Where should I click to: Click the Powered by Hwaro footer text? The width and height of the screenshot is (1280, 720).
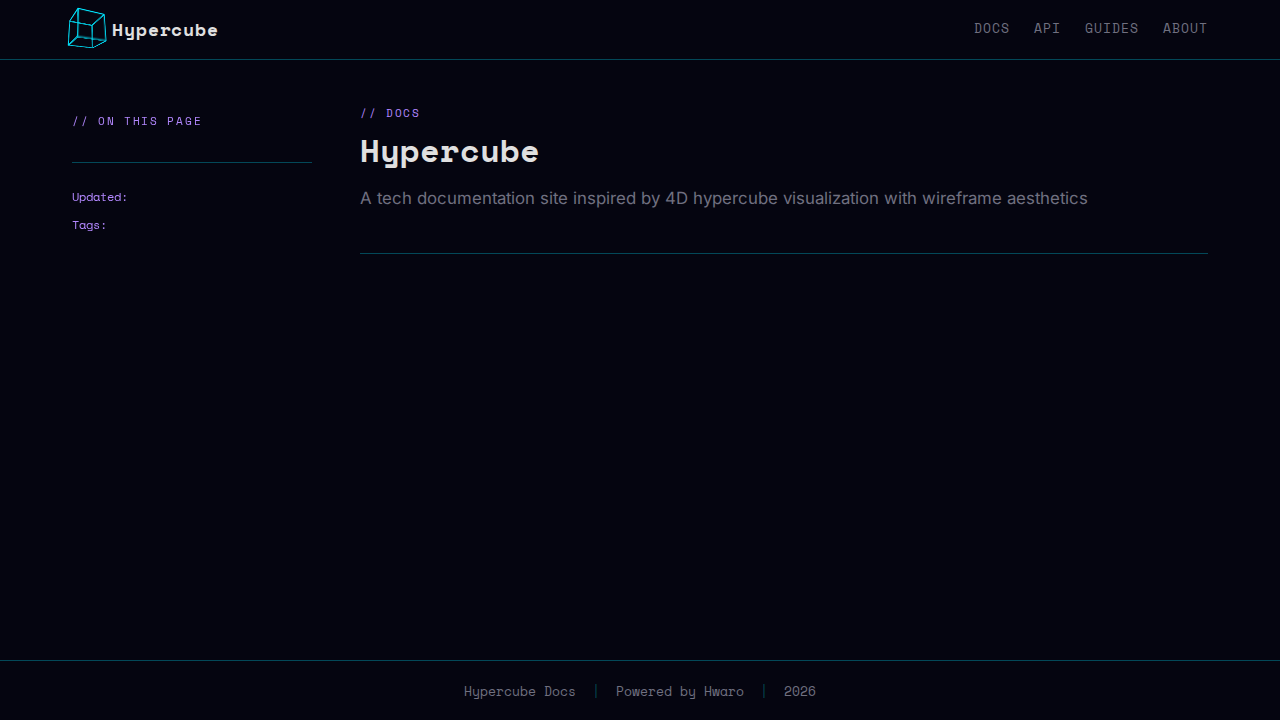pyautogui.click(x=680, y=691)
